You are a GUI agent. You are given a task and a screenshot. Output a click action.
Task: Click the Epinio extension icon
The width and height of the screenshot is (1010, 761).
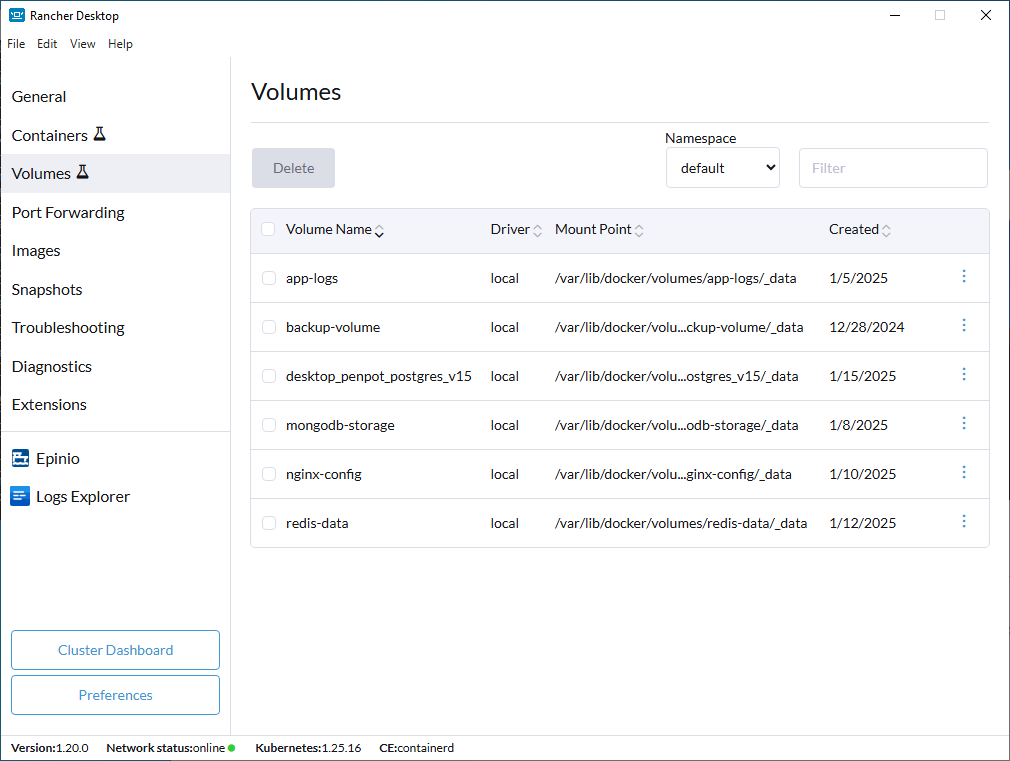point(20,458)
